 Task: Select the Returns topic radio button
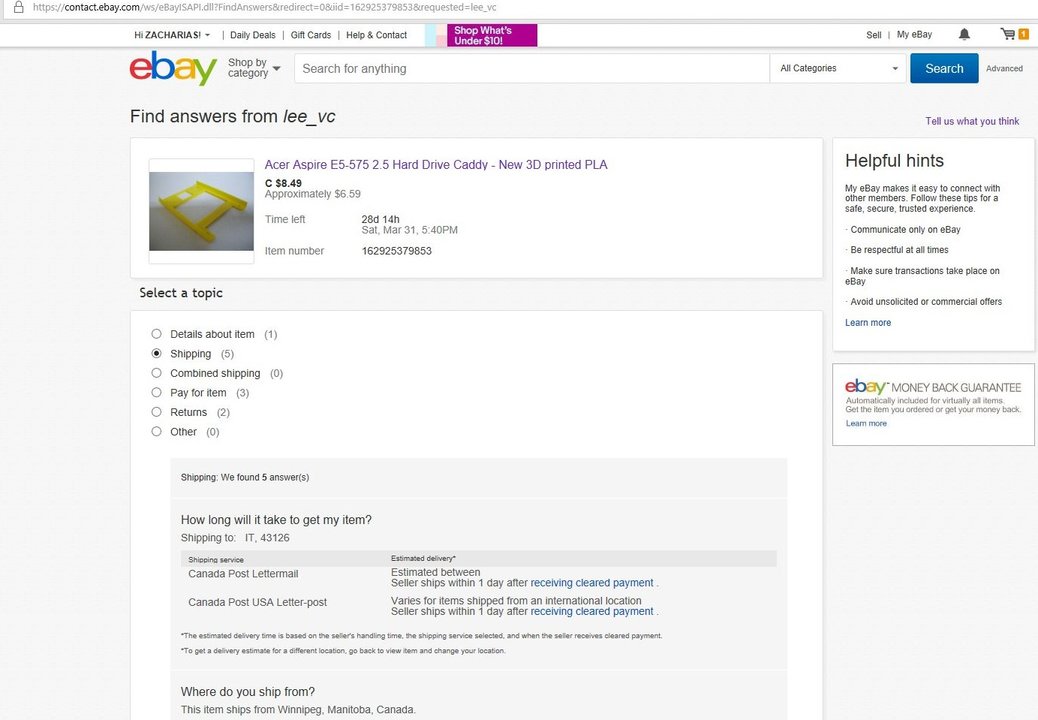(156, 412)
